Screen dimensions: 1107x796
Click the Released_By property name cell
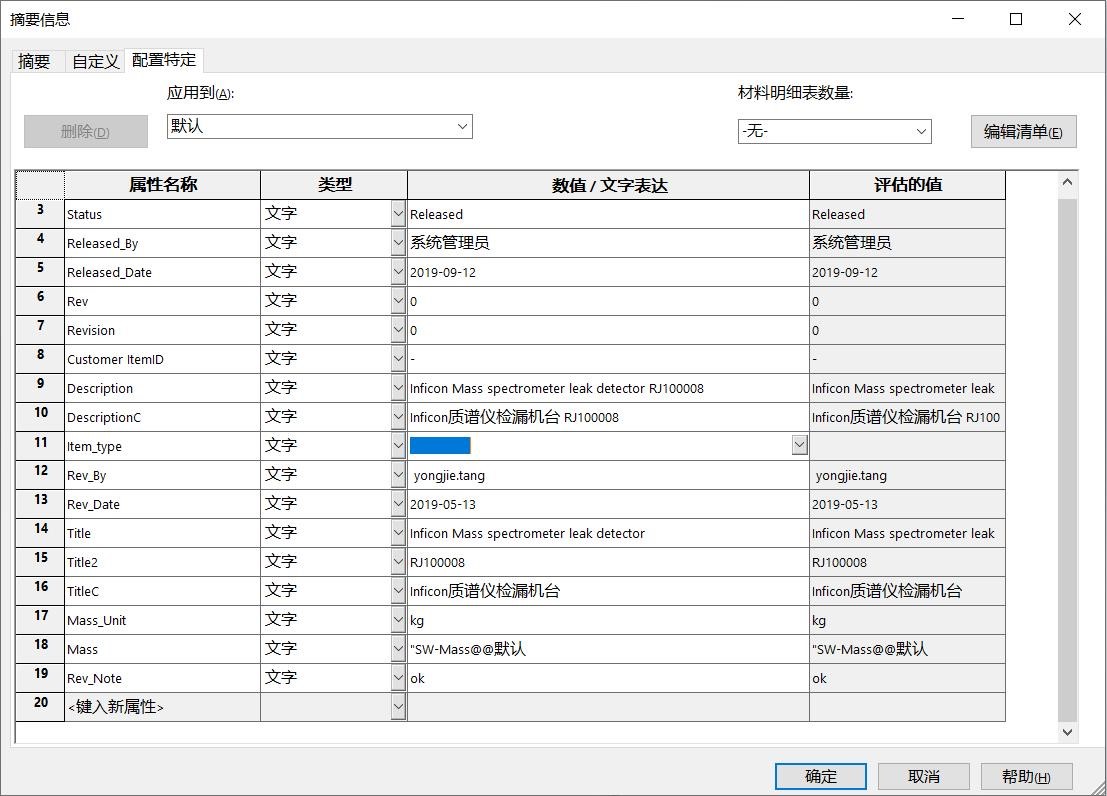(162, 243)
